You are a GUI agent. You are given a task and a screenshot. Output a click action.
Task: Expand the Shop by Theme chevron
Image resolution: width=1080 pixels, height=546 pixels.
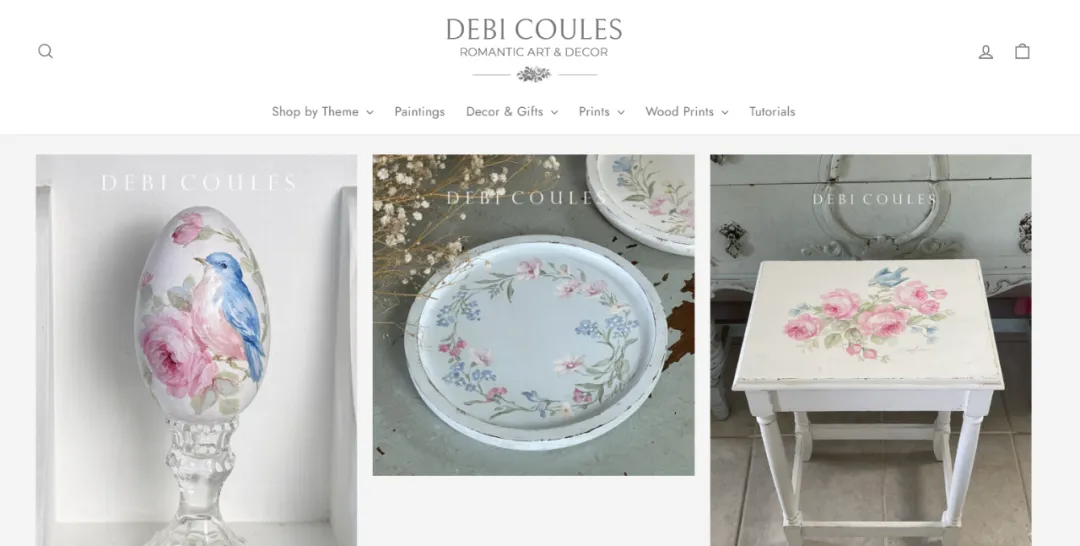coord(370,112)
